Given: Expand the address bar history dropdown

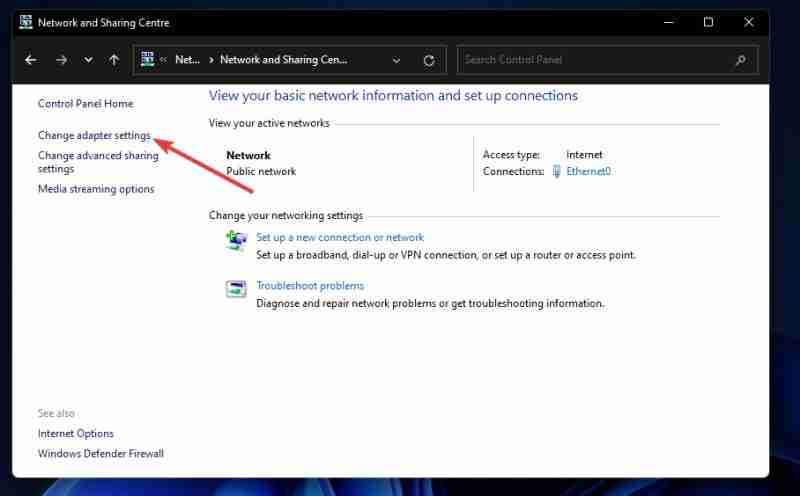Looking at the screenshot, I should pos(396,60).
